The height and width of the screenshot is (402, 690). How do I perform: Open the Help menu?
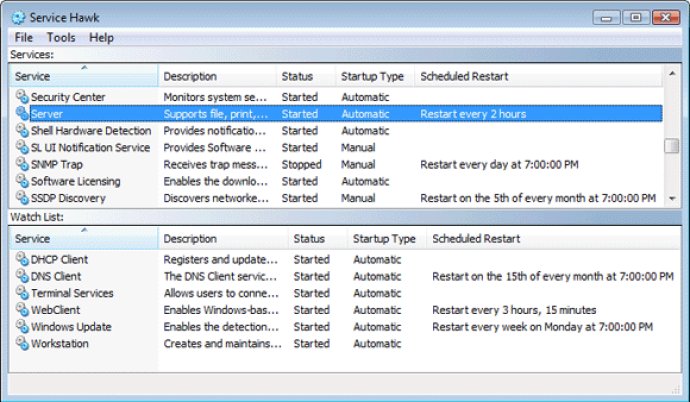[x=101, y=38]
